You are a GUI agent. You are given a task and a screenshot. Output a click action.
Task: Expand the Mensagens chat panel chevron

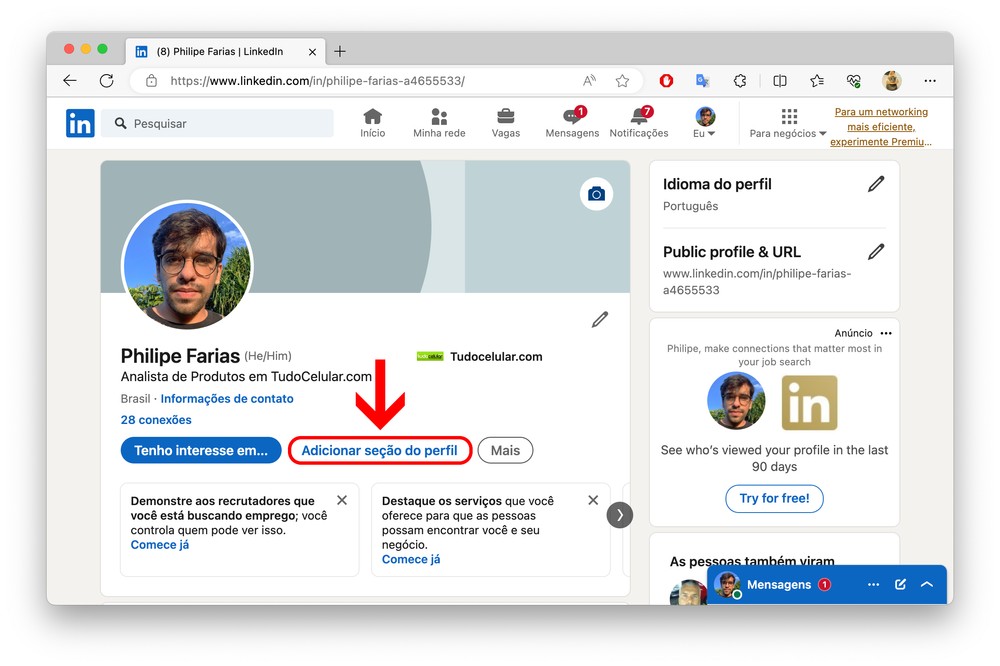tap(927, 584)
